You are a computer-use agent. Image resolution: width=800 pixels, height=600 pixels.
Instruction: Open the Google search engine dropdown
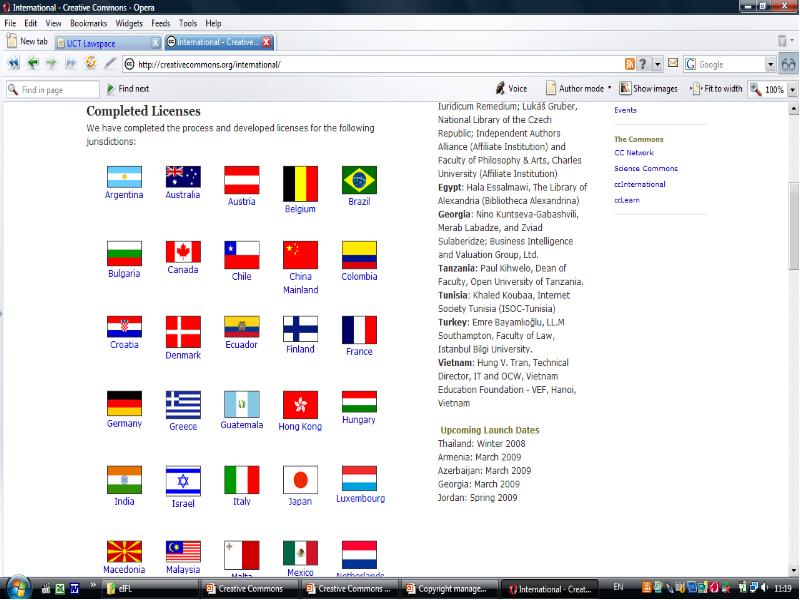pos(770,64)
